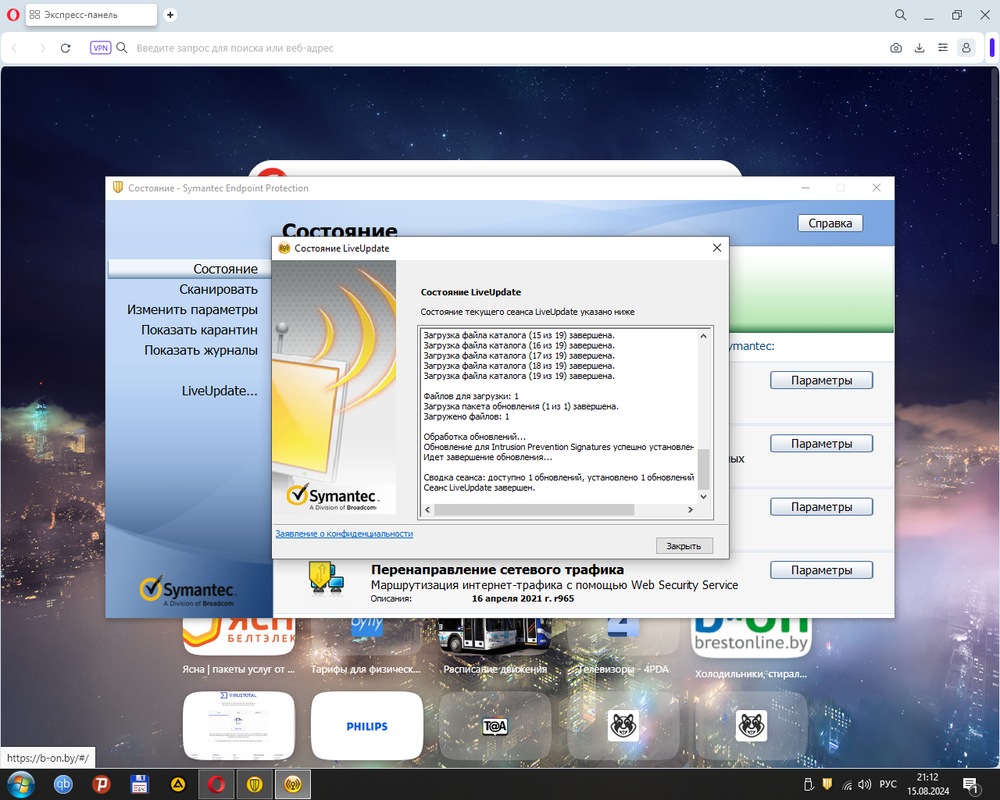Select the Экспресс-панель tab
The image size is (1000, 800).
tap(91, 15)
